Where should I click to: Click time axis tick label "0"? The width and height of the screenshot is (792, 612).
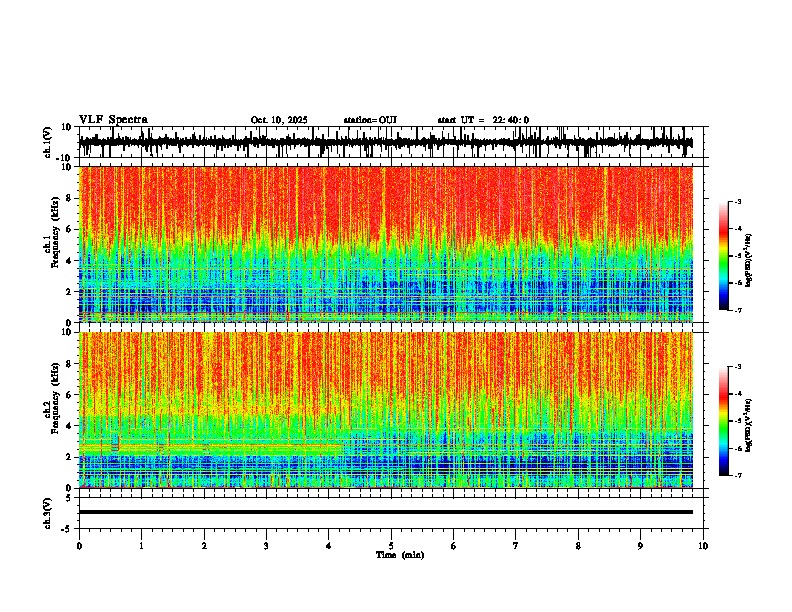click(79, 546)
